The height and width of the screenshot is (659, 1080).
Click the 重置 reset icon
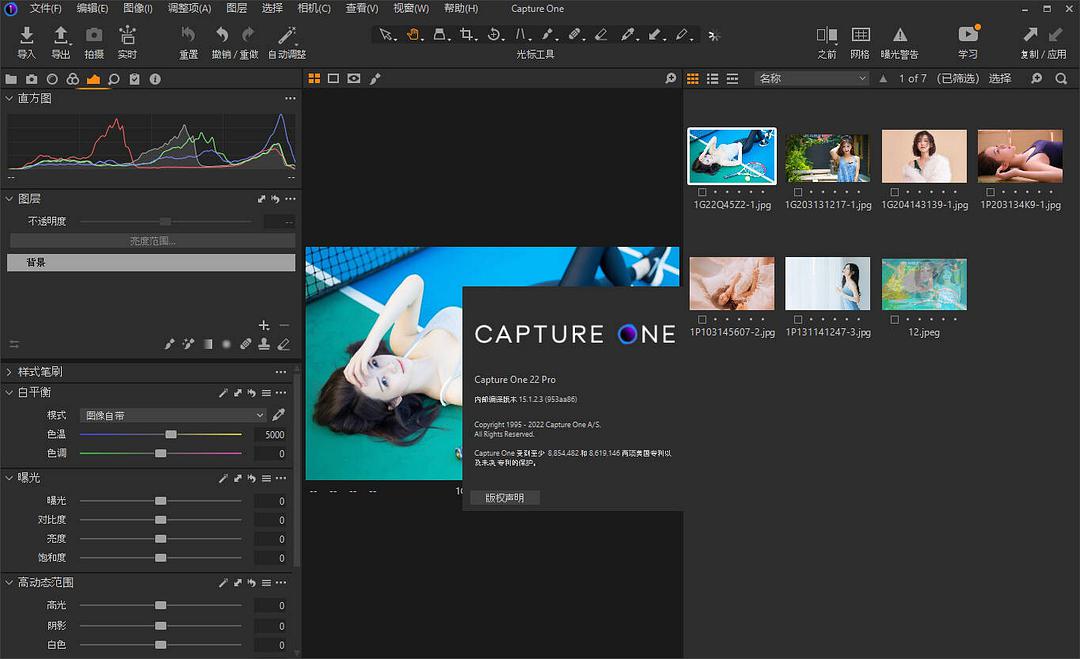(188, 34)
